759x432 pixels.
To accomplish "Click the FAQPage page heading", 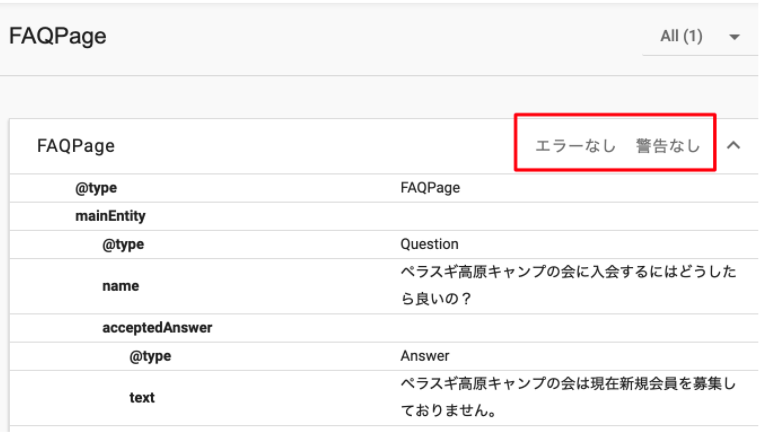I will (x=58, y=37).
